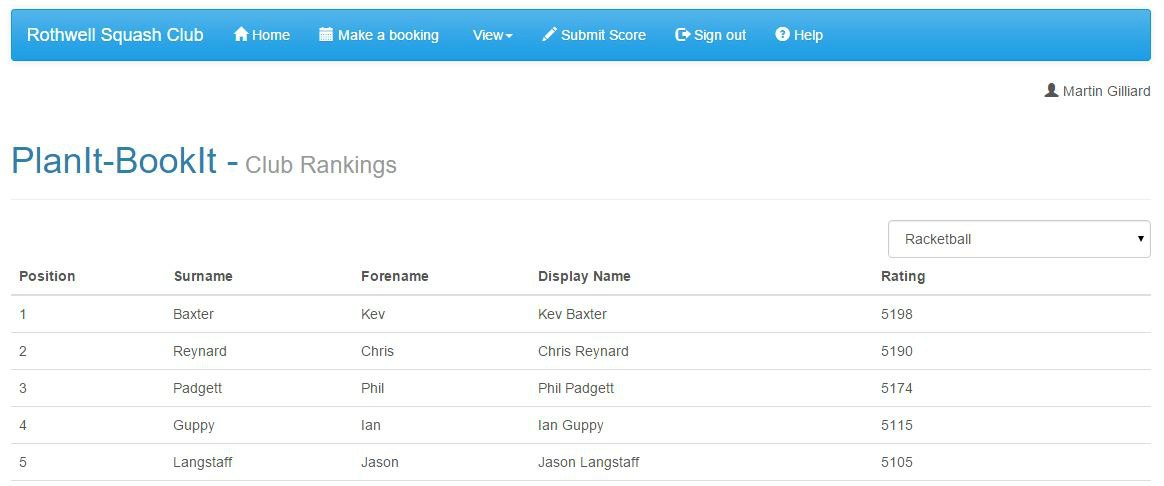Click the Jason Langstaff rating 5105
The width and height of the screenshot is (1164, 486).
pos(897,462)
